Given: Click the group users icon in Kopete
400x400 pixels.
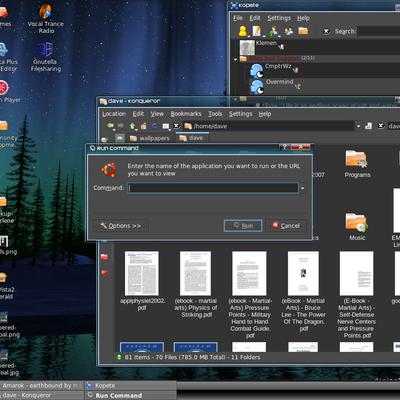Looking at the screenshot, I should (288, 31).
